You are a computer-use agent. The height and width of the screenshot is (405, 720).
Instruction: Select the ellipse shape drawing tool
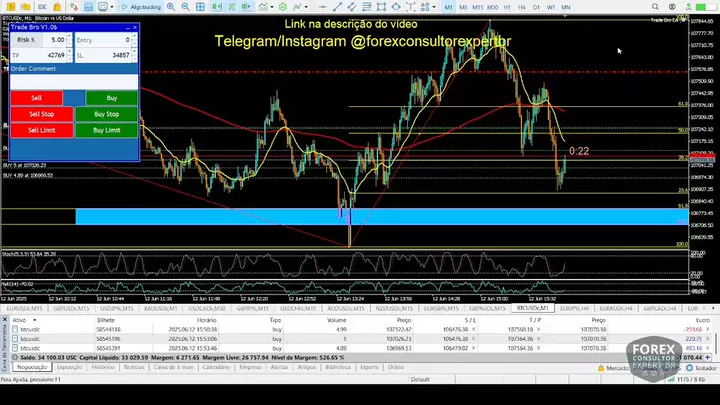(x=396, y=7)
